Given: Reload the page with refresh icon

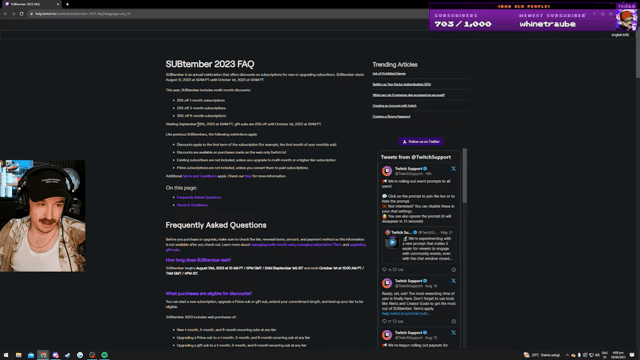Looking at the screenshot, I should tap(21, 14).
